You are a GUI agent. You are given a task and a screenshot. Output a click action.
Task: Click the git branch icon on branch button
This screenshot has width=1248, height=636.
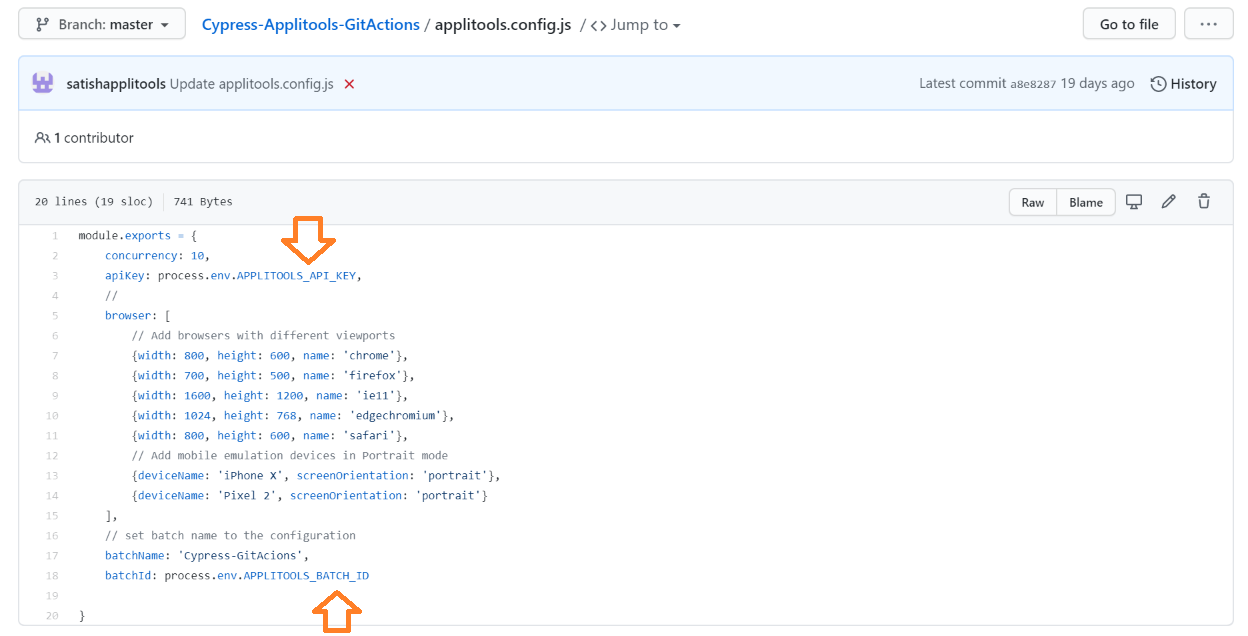pyautogui.click(x=42, y=24)
